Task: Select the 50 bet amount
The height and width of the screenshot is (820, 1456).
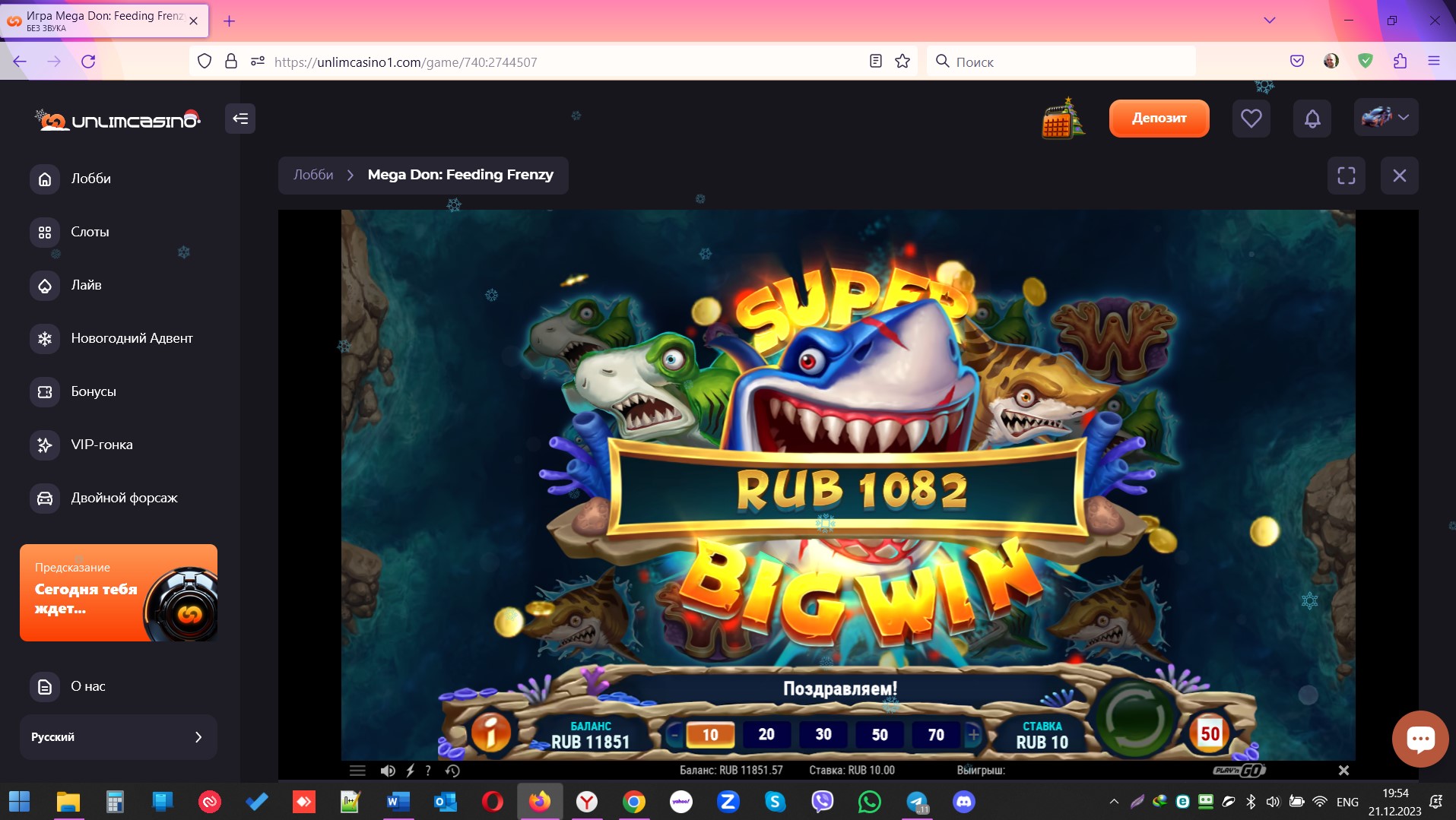Action: pos(880,734)
